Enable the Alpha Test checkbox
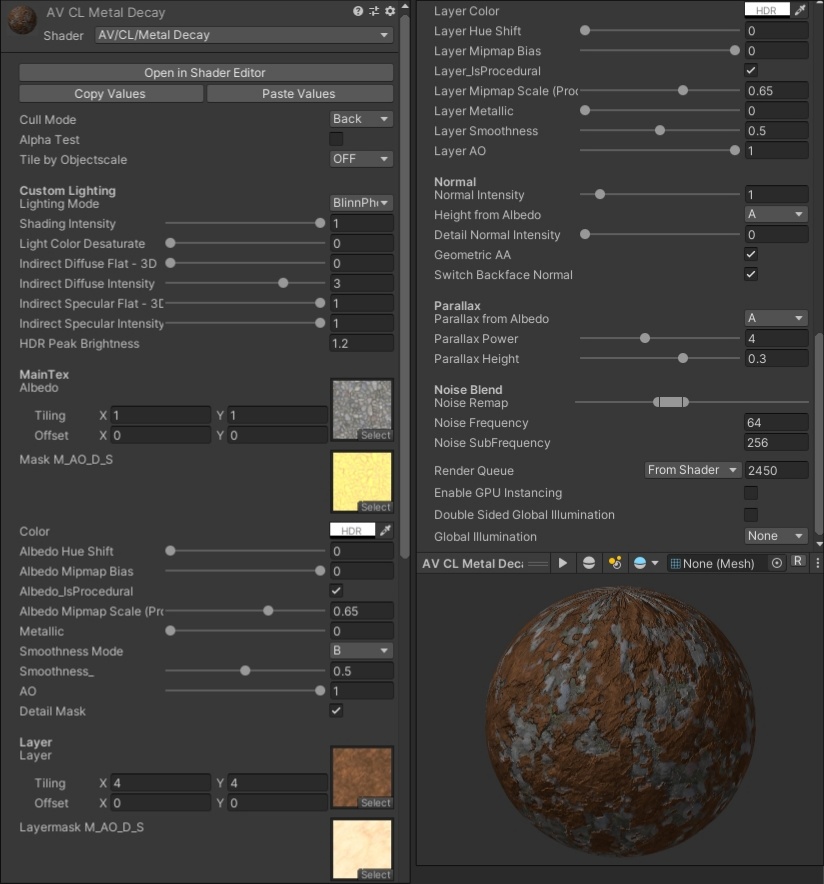Screen dimensions: 824x884 [337, 140]
